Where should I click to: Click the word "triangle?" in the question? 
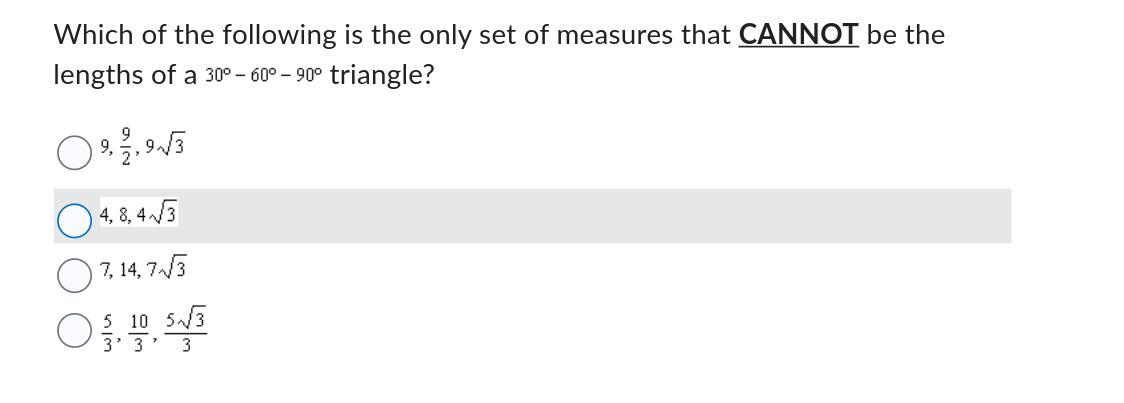[x=381, y=75]
